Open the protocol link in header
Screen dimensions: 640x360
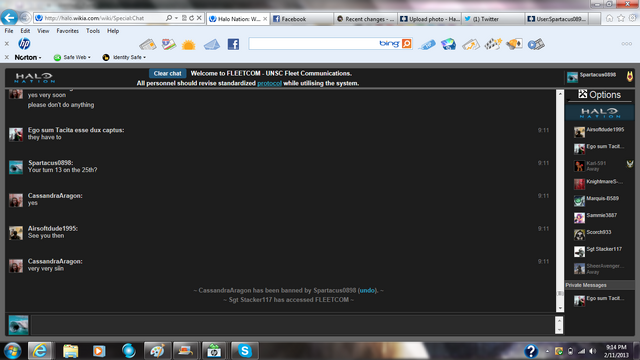point(269,83)
